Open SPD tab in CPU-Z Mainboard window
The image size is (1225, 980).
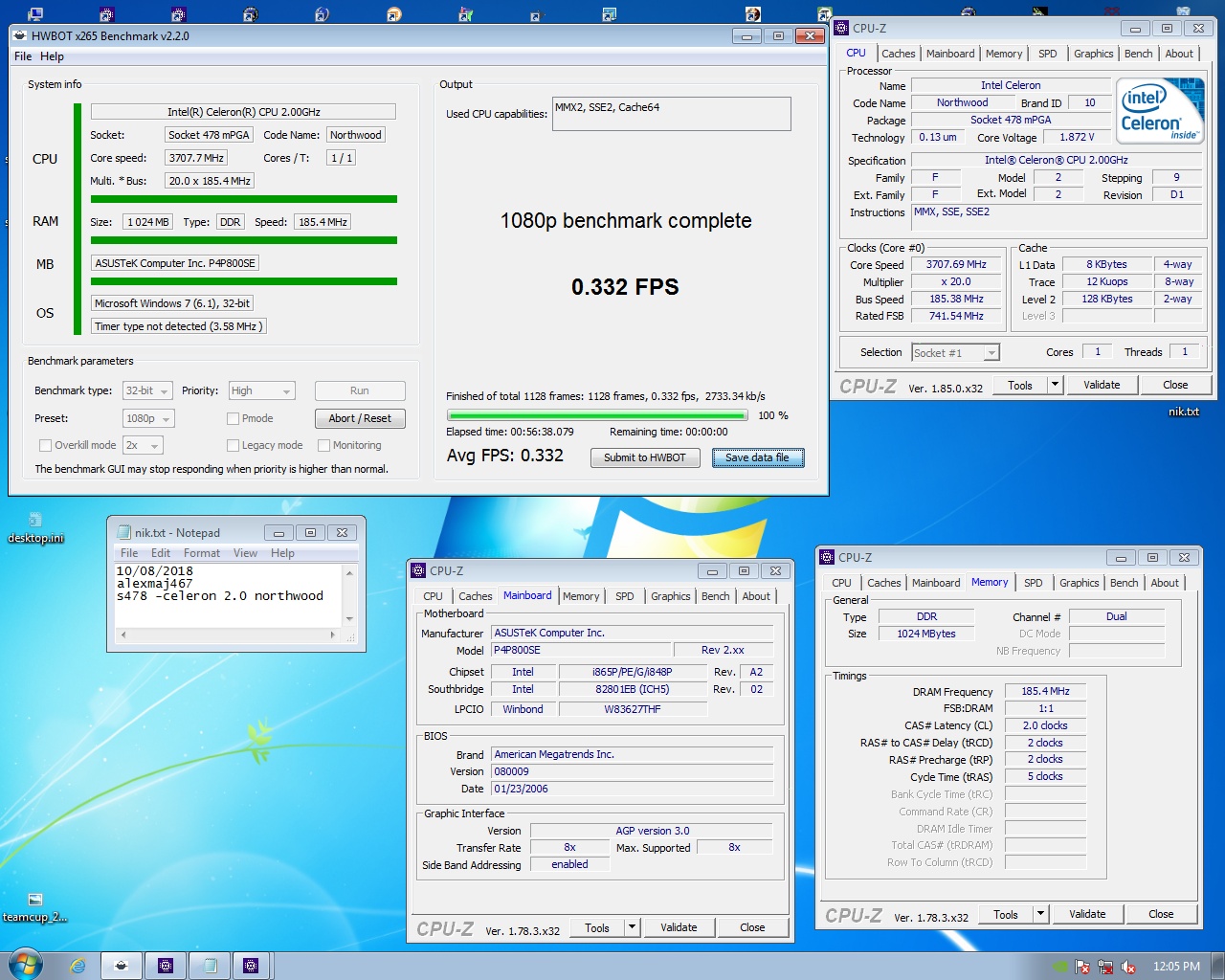[x=624, y=596]
